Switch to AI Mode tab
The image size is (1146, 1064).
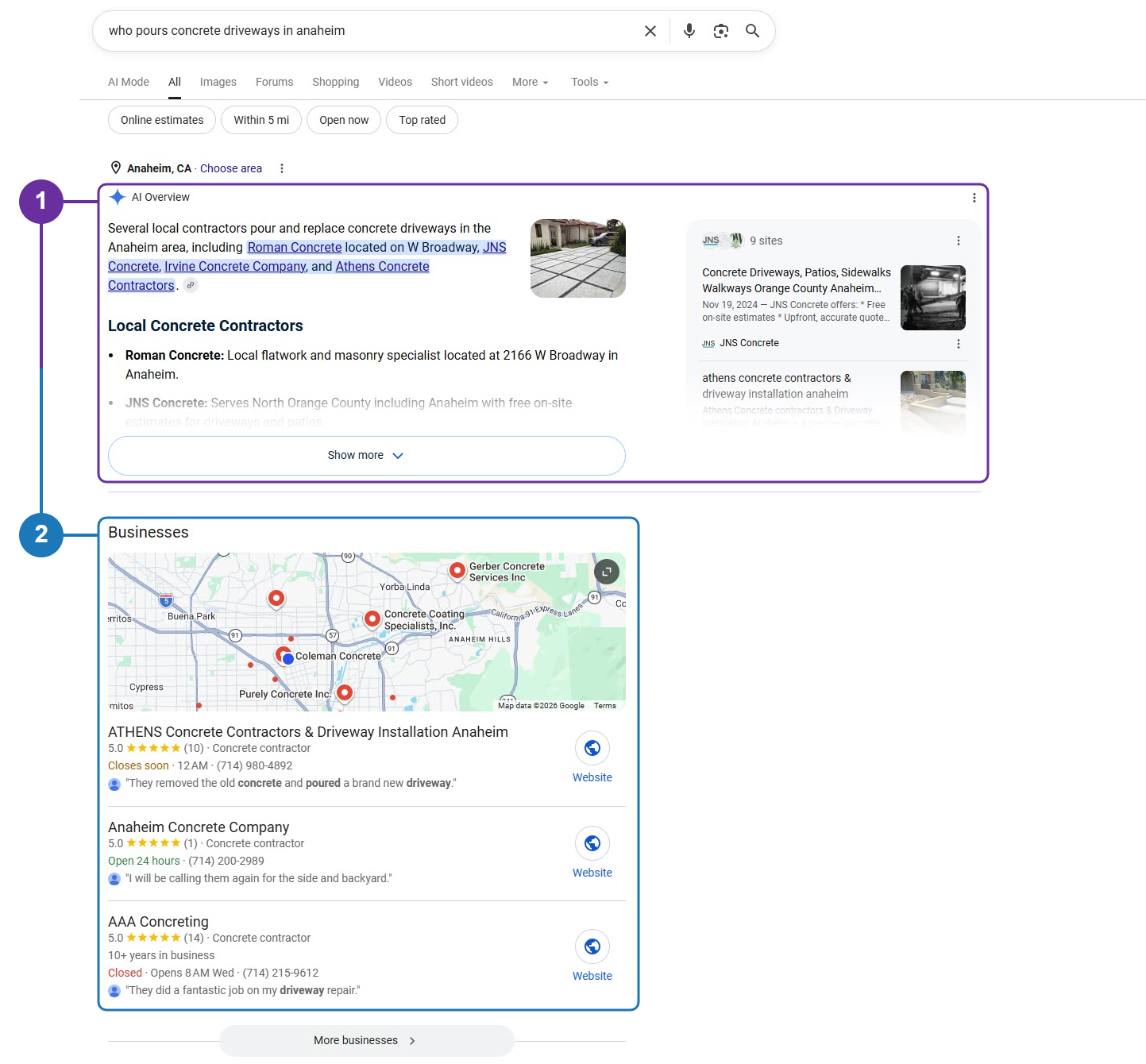pos(129,82)
